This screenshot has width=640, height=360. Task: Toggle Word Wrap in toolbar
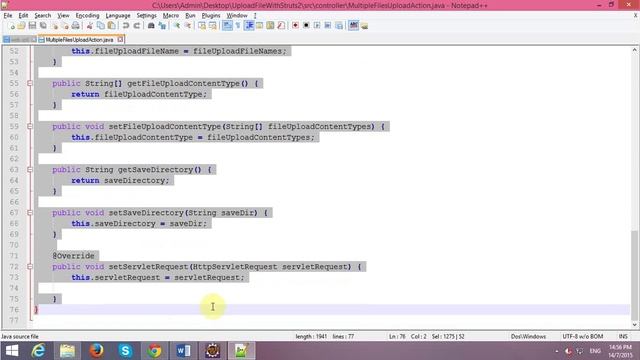227,26
